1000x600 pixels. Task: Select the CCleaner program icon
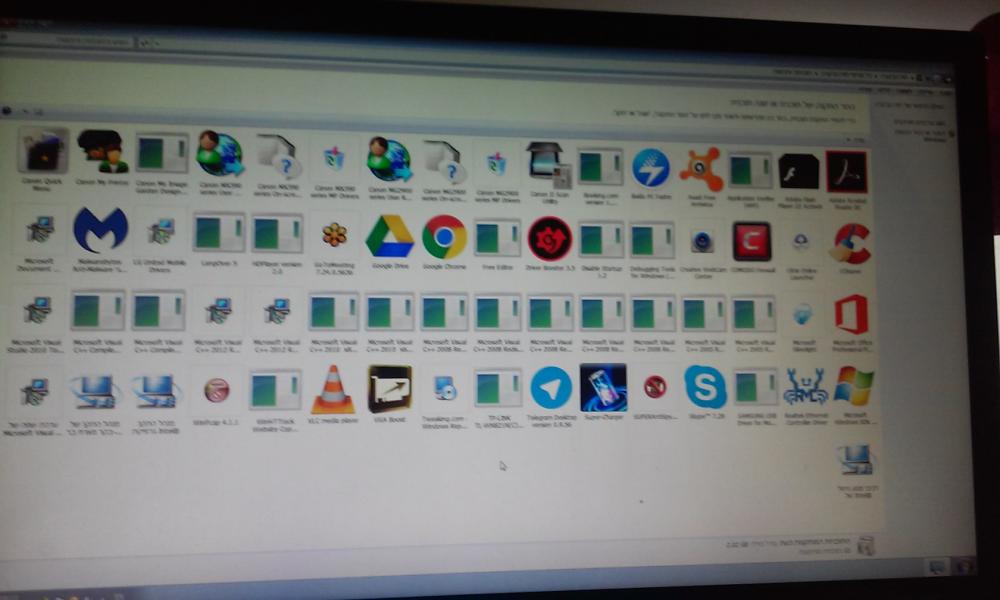point(851,244)
